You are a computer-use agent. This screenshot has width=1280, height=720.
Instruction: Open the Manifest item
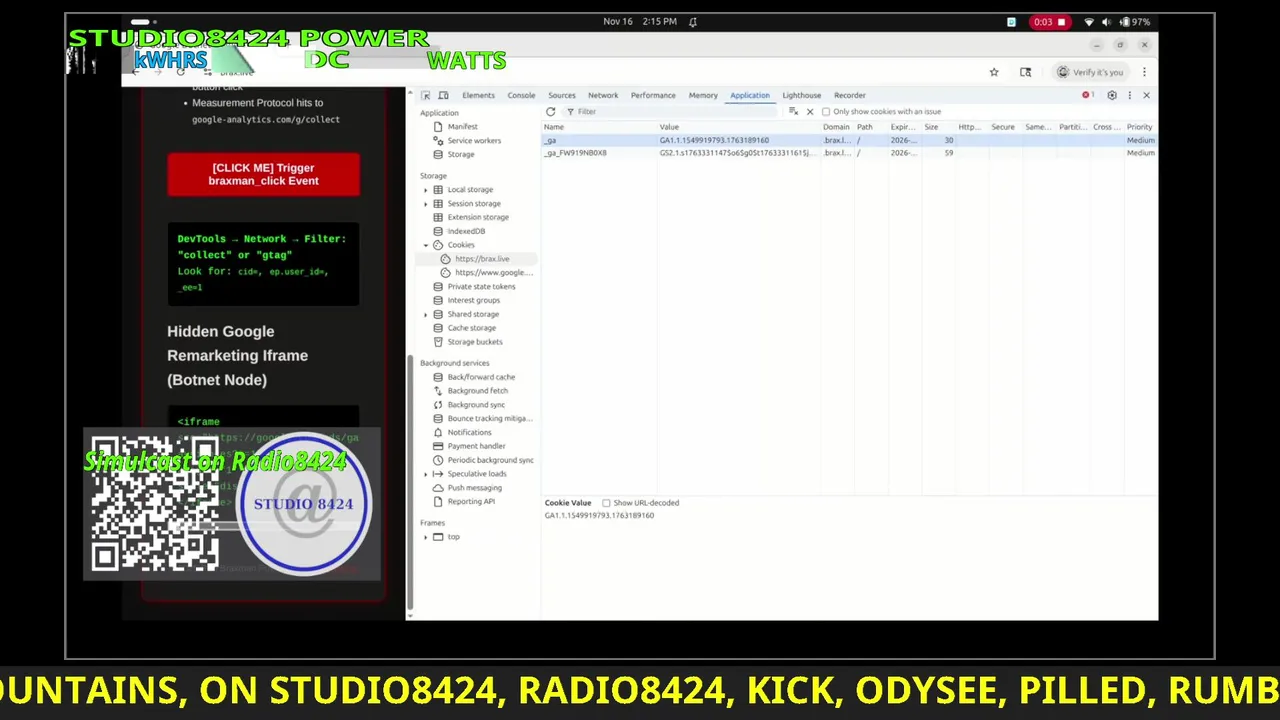click(x=462, y=127)
